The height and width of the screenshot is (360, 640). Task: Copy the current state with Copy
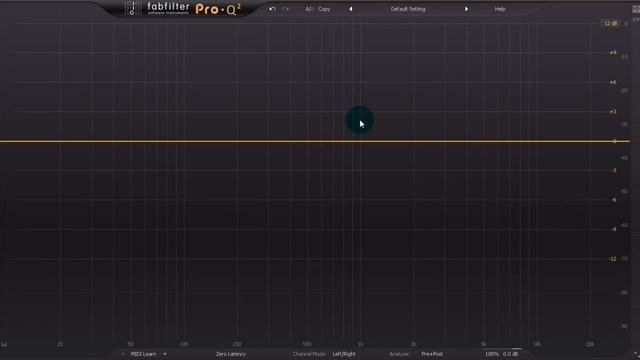324,9
